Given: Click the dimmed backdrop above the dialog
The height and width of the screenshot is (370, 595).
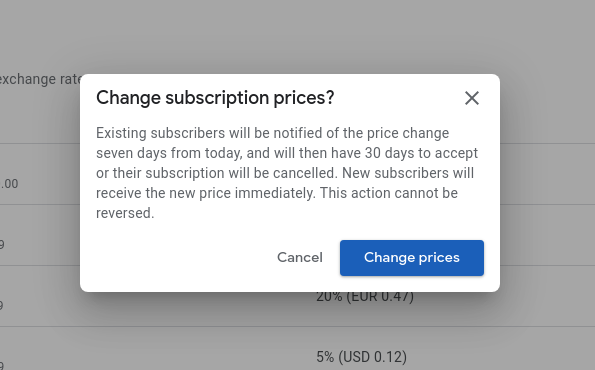Looking at the screenshot, I should 290,36.
